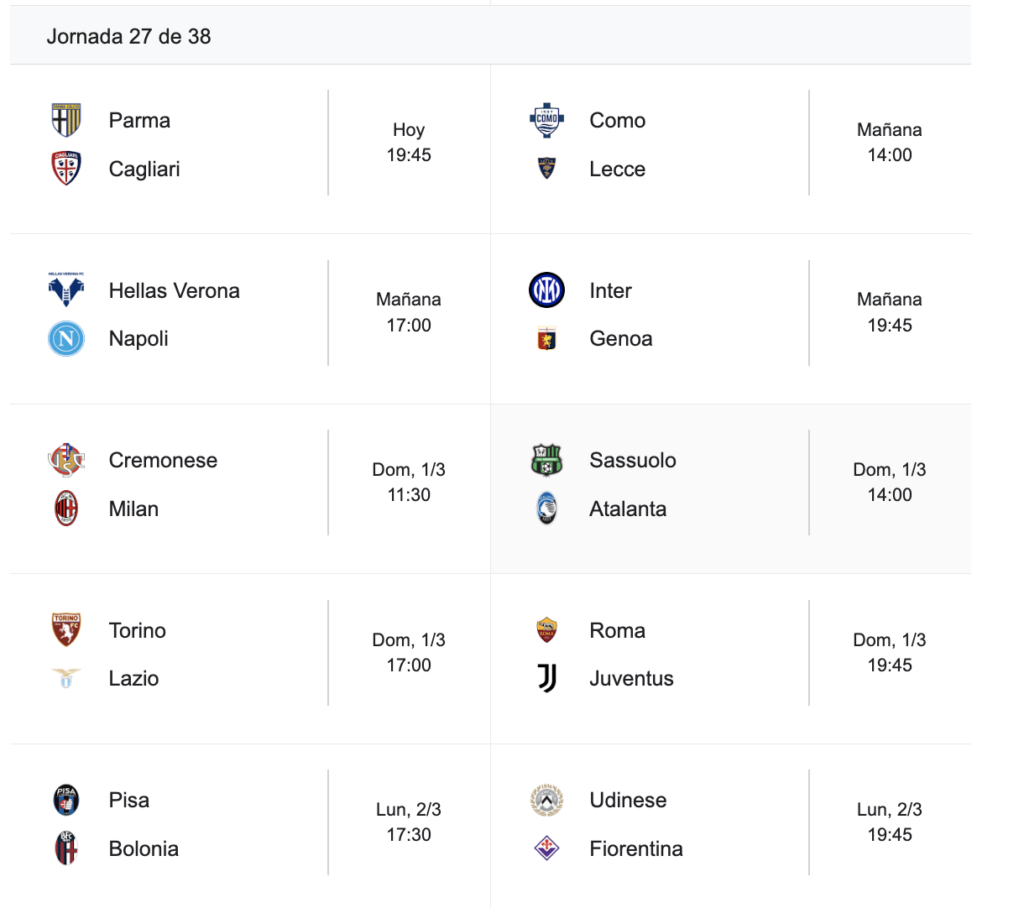Click the Jornada 27 de 38 header
This screenshot has width=1024, height=908.
[x=128, y=36]
